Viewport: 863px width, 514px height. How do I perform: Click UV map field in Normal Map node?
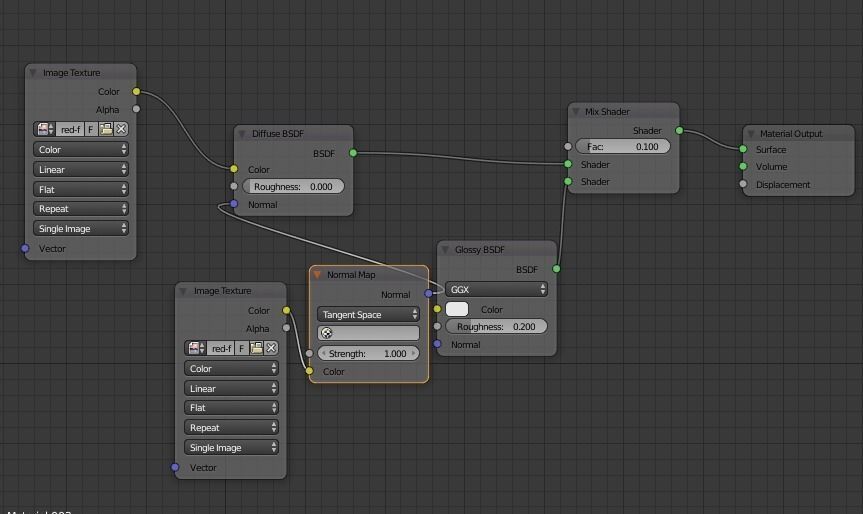(368, 333)
